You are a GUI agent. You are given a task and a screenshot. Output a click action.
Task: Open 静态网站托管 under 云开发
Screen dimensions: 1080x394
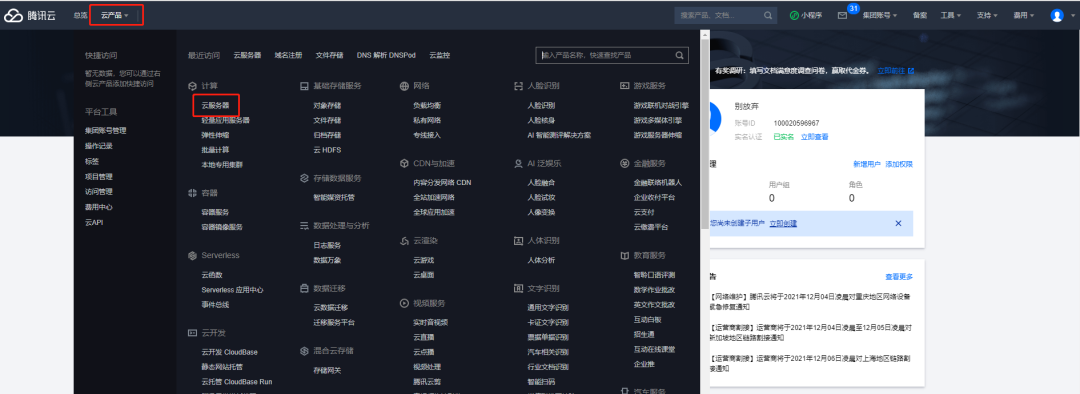[222, 366]
